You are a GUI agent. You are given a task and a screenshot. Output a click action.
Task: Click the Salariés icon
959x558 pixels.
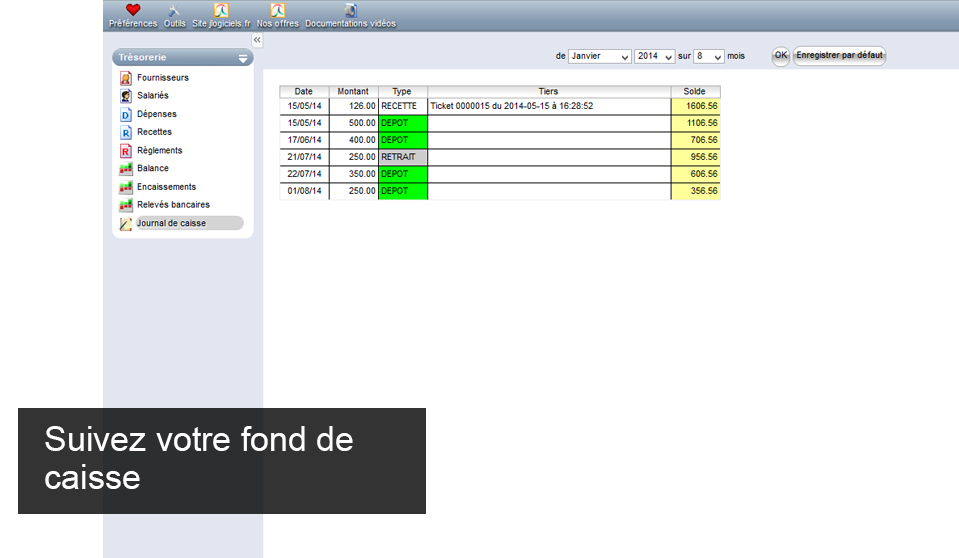pyautogui.click(x=125, y=96)
